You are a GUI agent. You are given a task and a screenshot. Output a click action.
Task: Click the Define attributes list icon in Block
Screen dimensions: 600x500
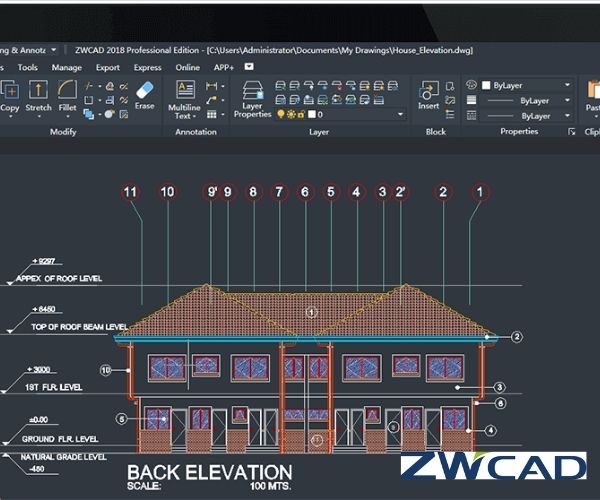450,114
